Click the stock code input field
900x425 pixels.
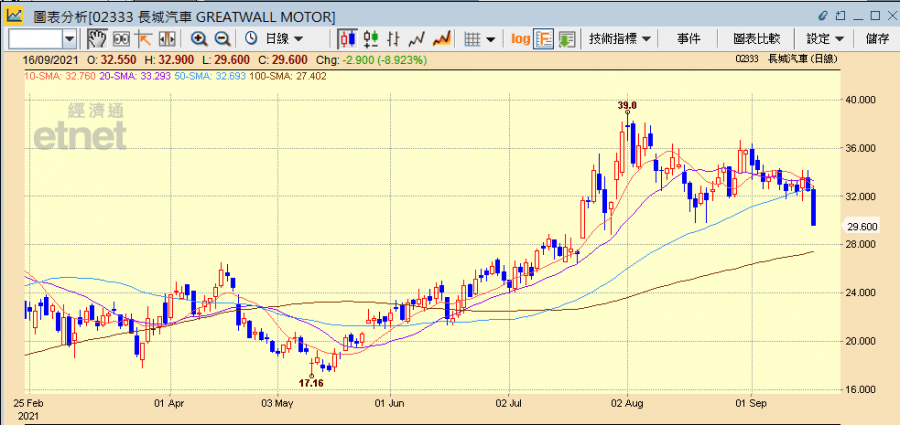point(34,38)
